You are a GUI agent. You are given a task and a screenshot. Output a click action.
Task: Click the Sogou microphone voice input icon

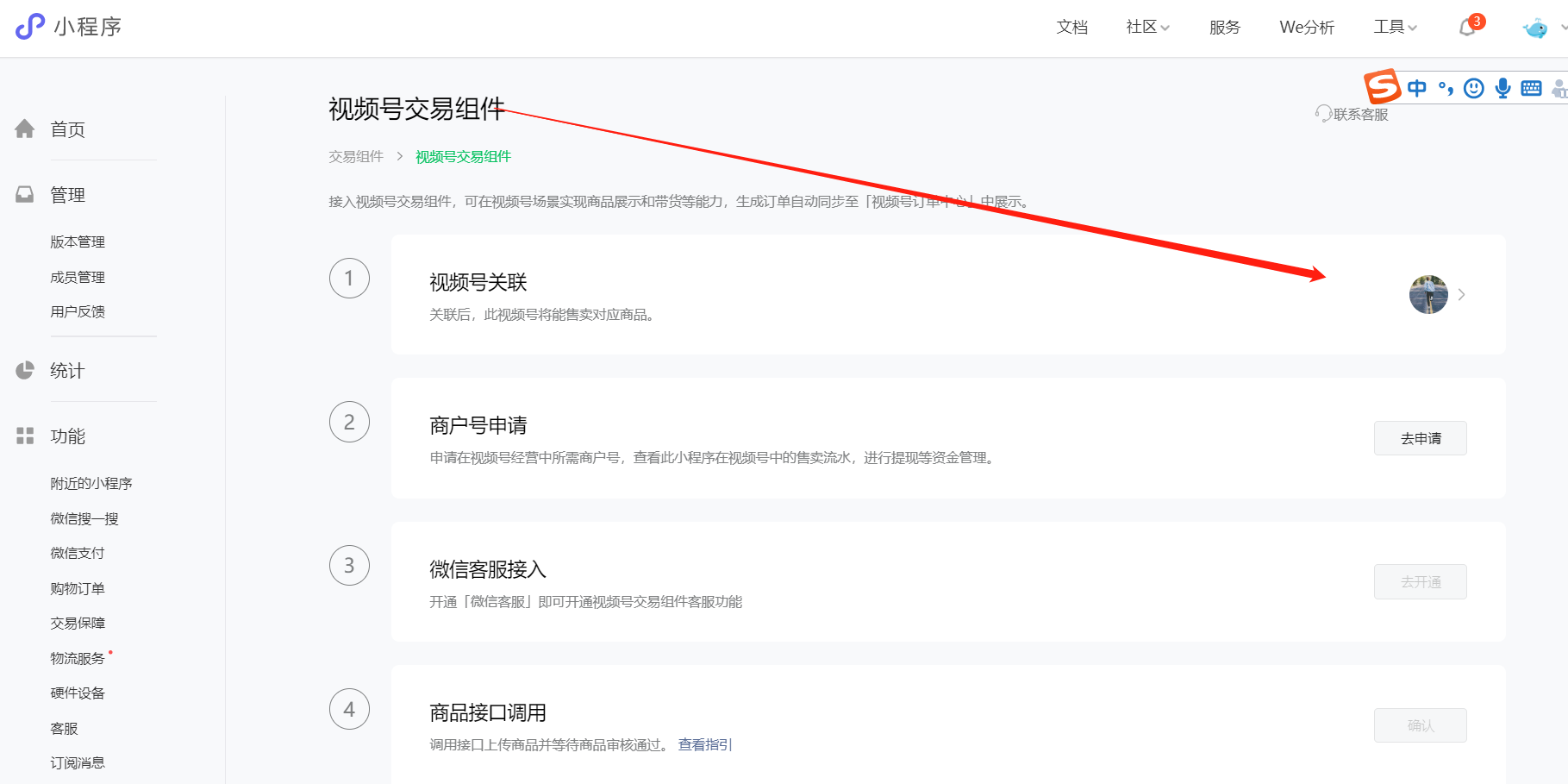point(1503,88)
